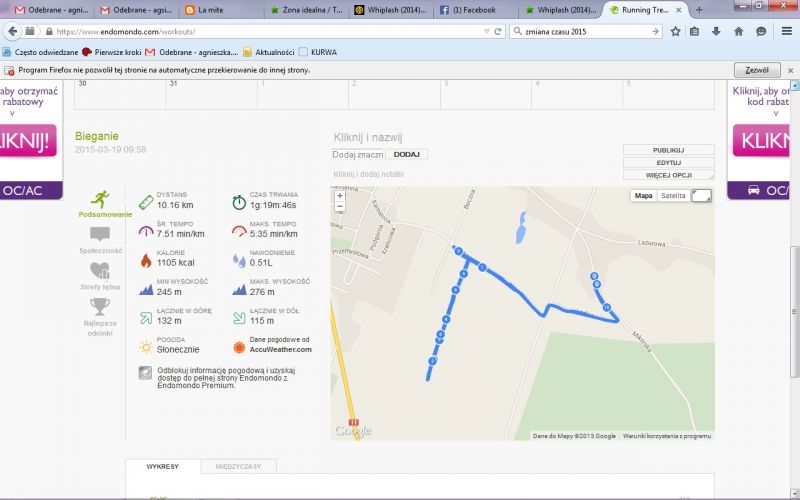Viewport: 800px width, 500px height.
Task: Click the 1105 kcal calories value
Action: 176,263
